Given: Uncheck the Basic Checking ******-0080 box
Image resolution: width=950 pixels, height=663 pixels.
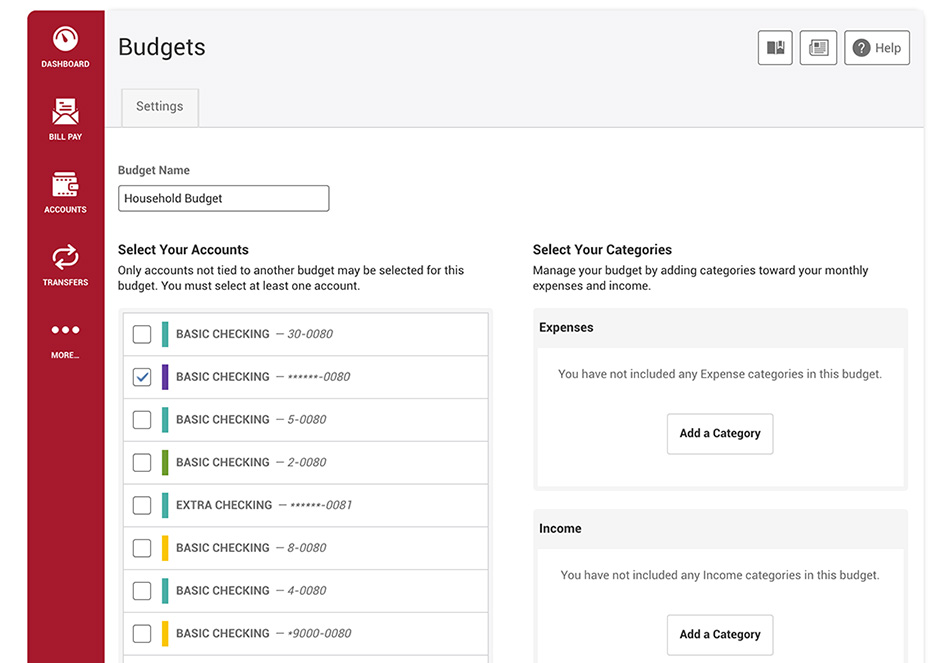Looking at the screenshot, I should (x=142, y=377).
